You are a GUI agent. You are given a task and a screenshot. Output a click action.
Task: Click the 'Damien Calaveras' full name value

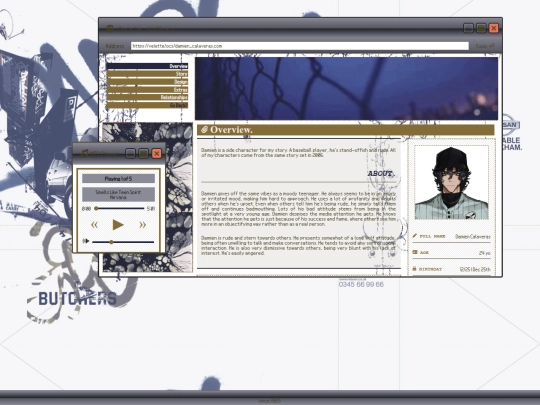click(473, 237)
